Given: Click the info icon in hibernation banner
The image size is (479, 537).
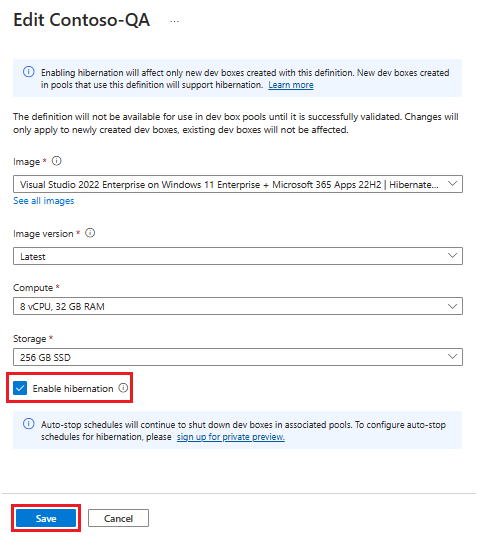Looking at the screenshot, I should coord(29,72).
